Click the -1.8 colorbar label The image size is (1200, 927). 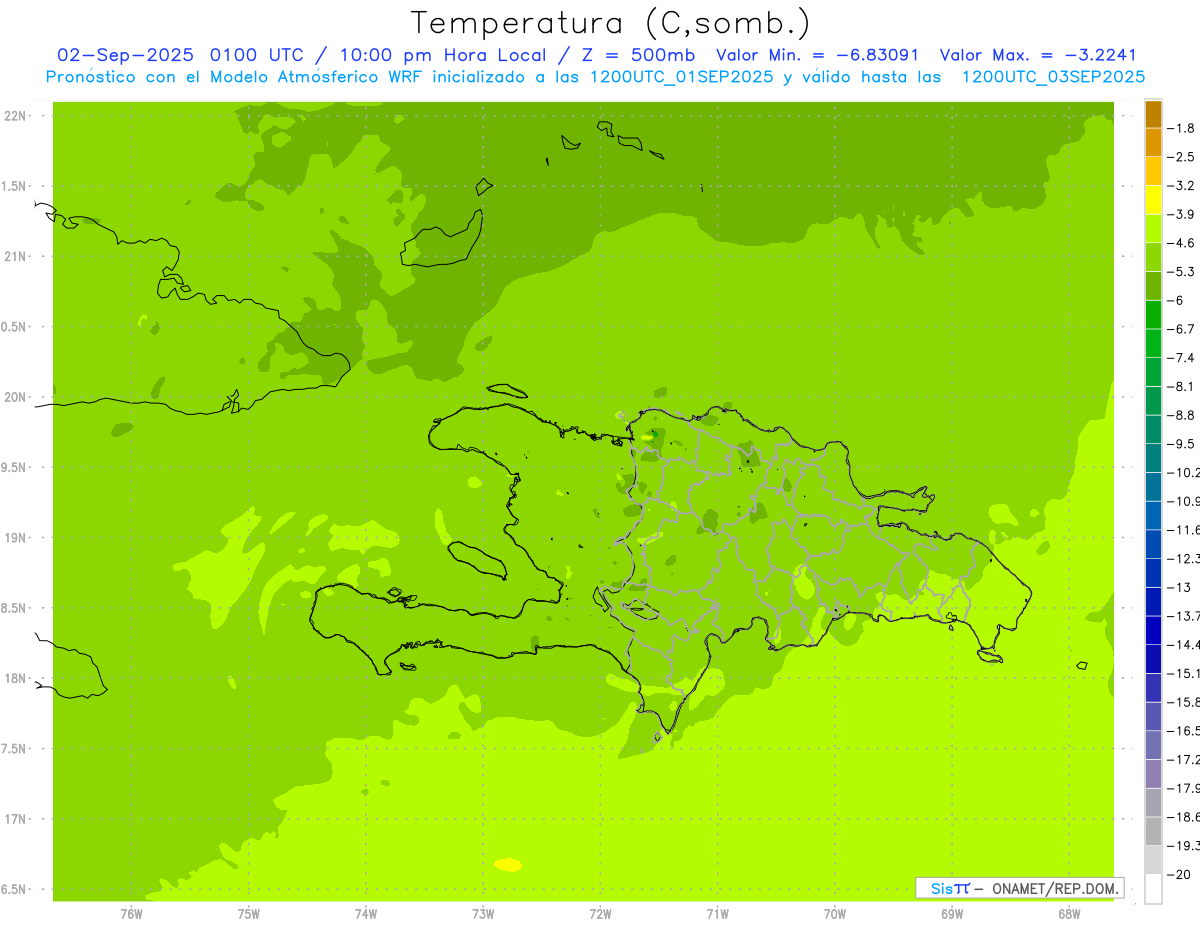coord(1183,128)
